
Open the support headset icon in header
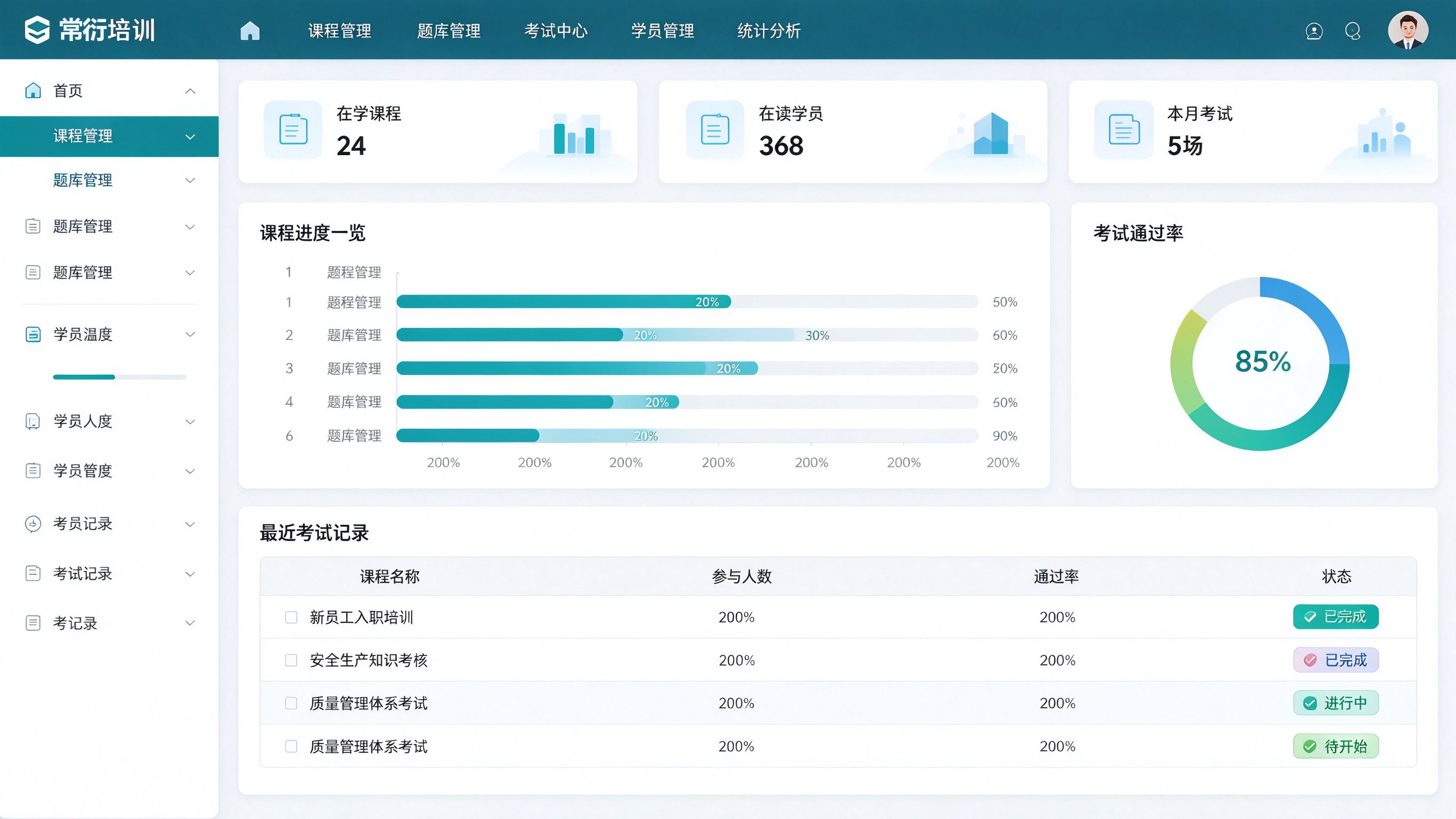pyautogui.click(x=1353, y=31)
